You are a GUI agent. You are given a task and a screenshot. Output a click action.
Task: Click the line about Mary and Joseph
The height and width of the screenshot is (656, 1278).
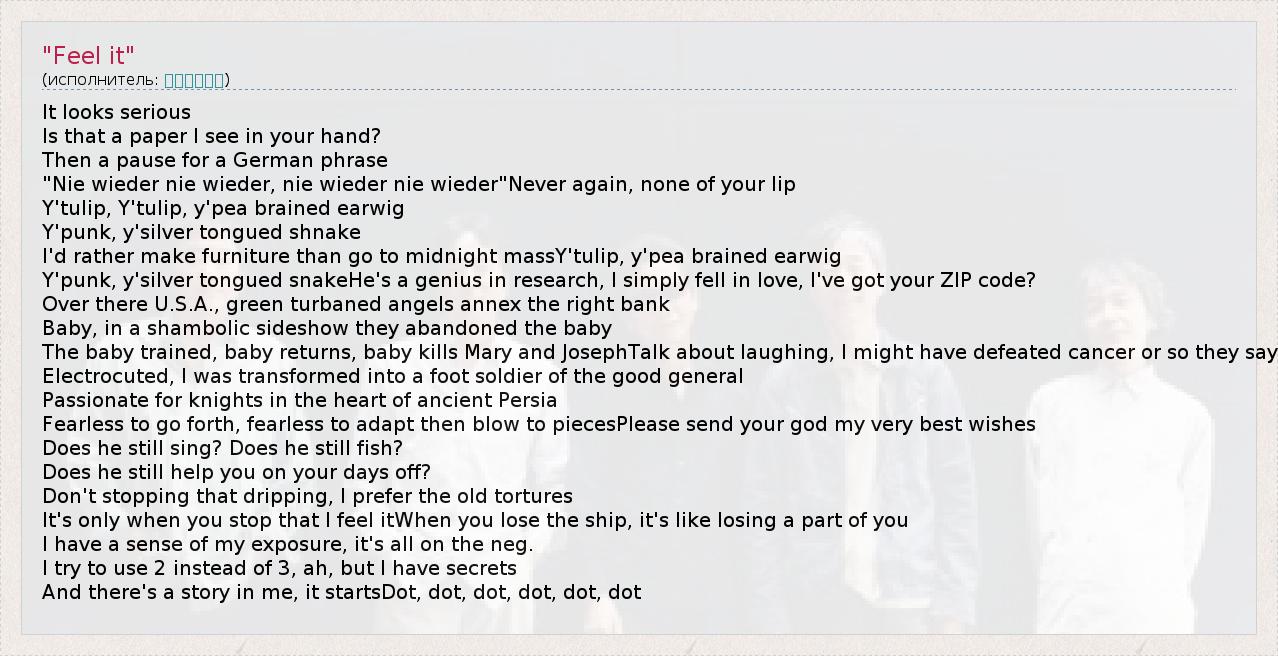click(658, 352)
